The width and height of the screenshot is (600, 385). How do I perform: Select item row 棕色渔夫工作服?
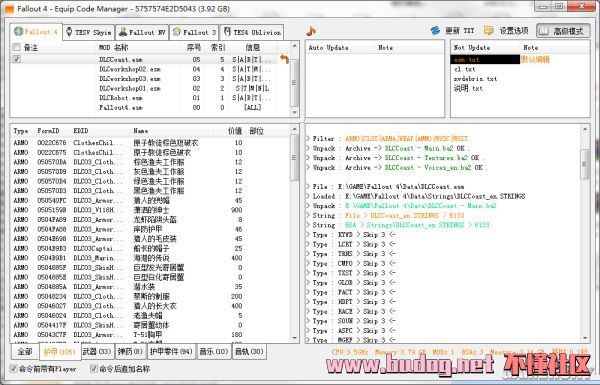click(150, 162)
